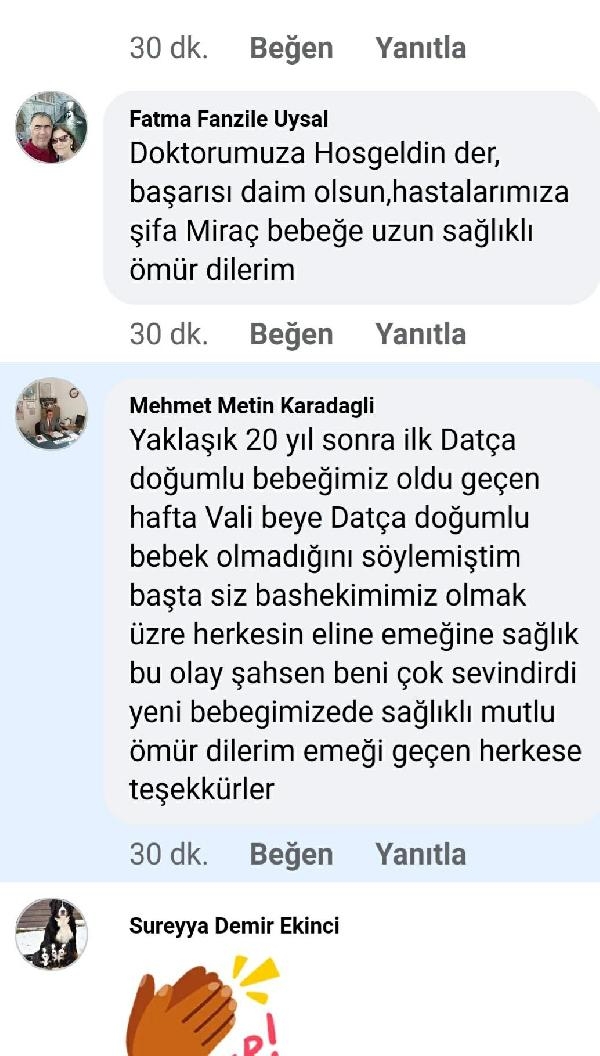This screenshot has height=1056, width=600.
Task: Select Fatma's comment bubble starting Doktorumuza Hosgeldin
Action: [352, 198]
